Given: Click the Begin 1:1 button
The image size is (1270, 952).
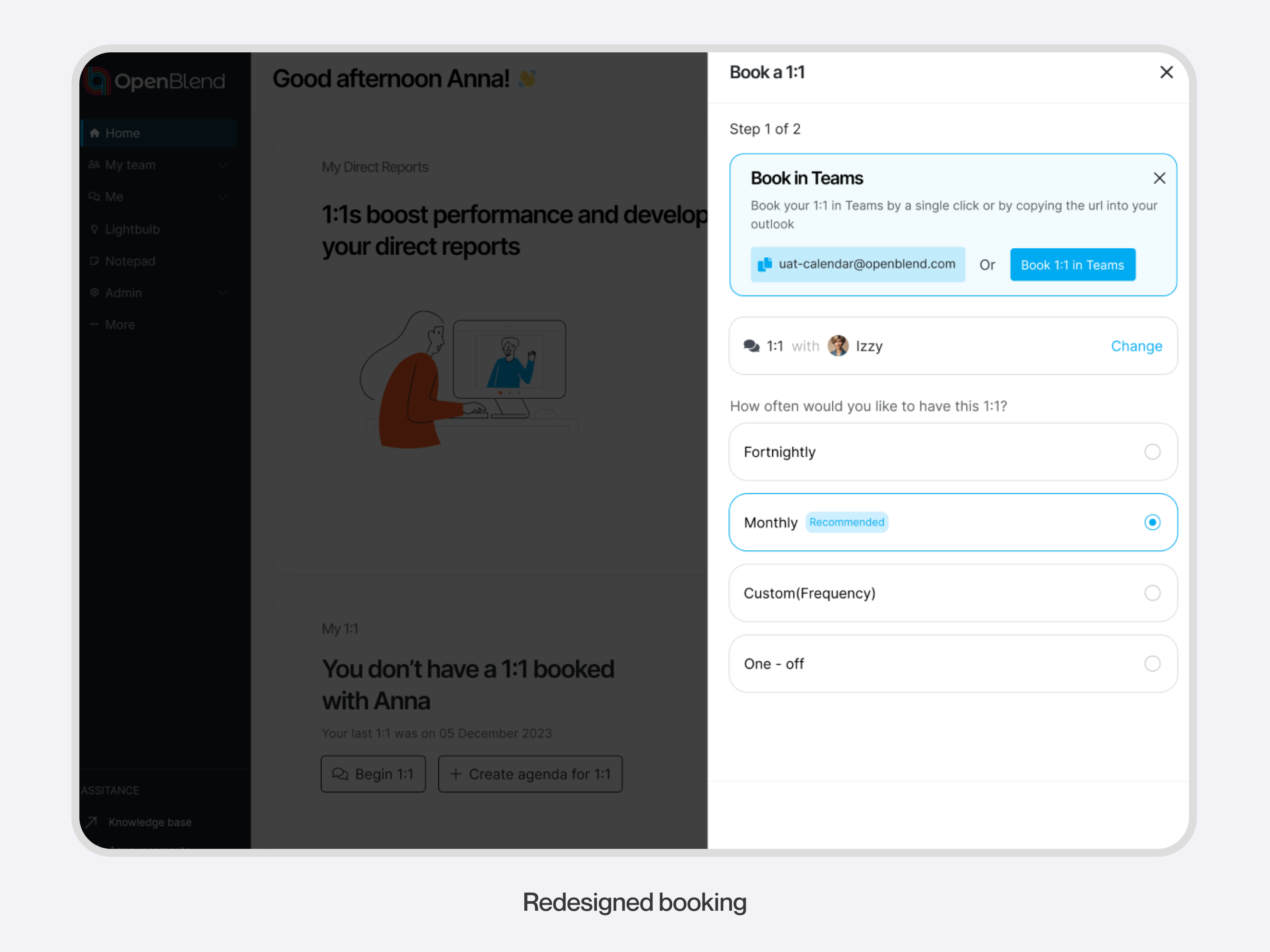Looking at the screenshot, I should (373, 774).
